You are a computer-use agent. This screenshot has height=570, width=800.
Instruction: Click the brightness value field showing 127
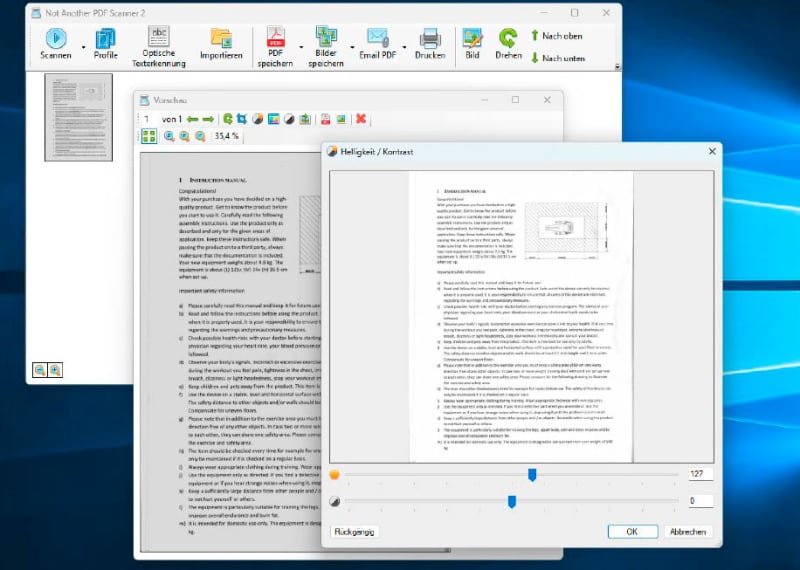point(701,474)
